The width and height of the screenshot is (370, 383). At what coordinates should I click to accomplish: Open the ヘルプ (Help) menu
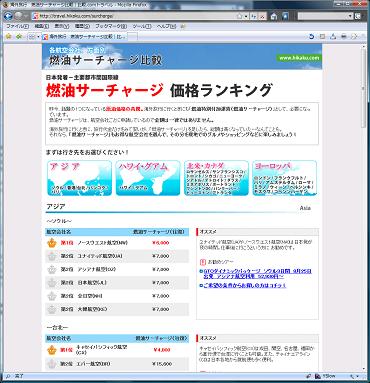(x=166, y=26)
